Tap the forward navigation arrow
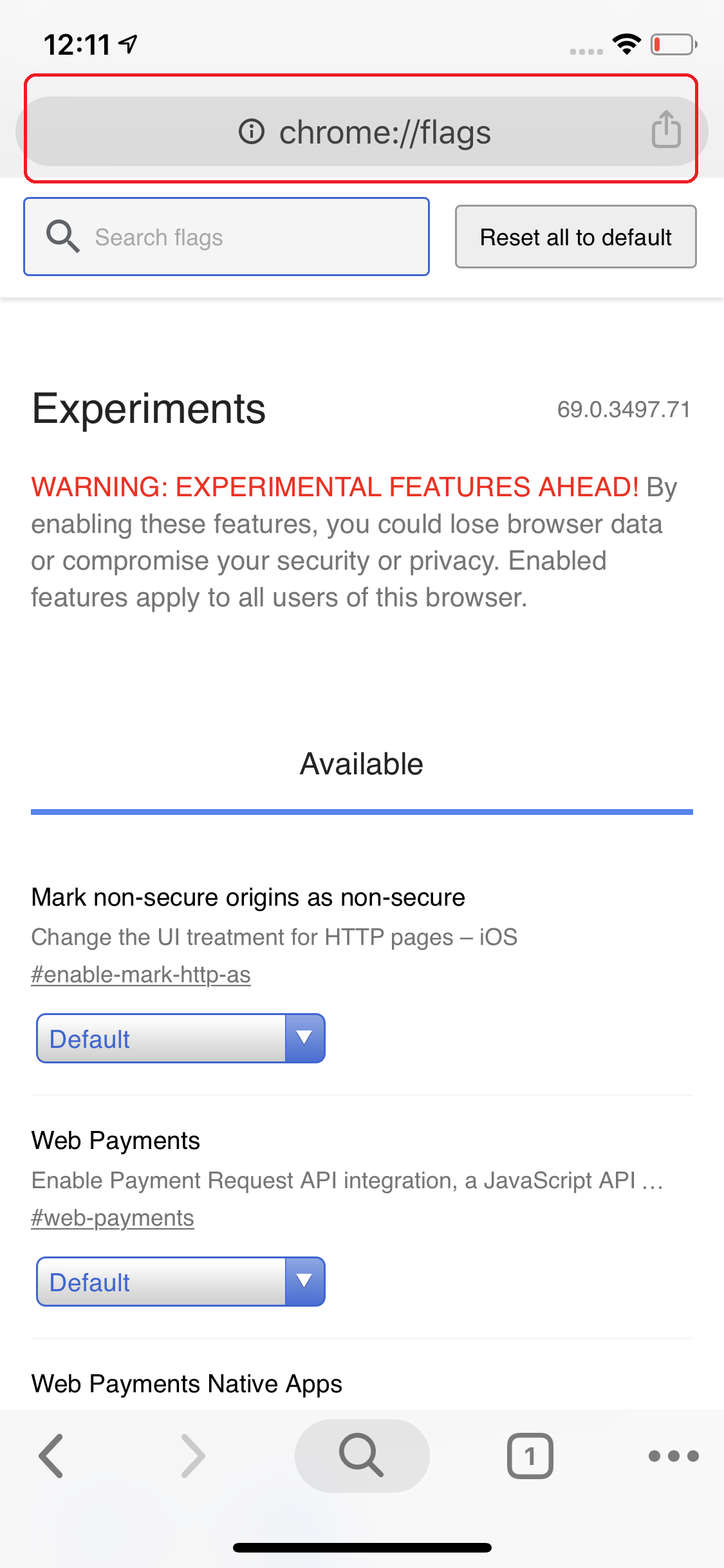 (193, 1455)
